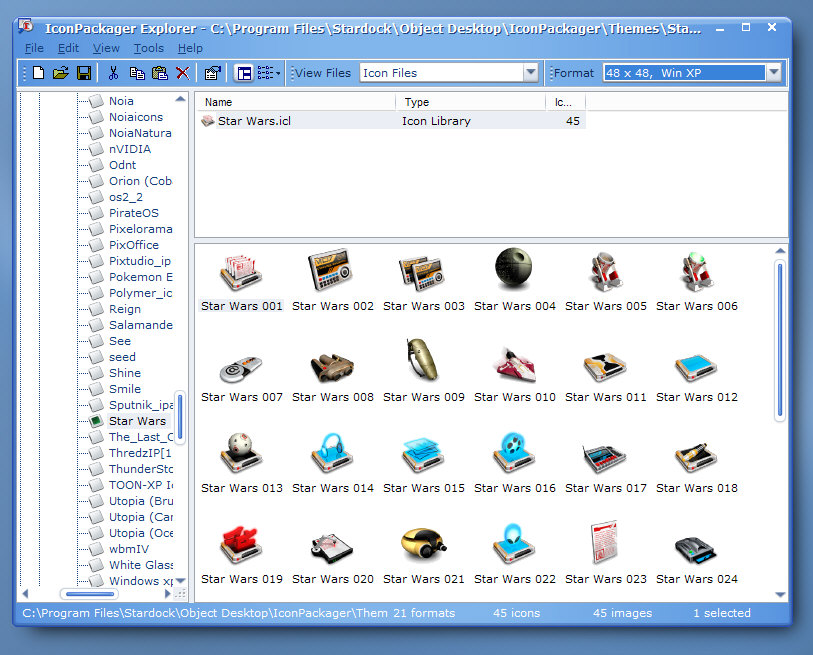The width and height of the screenshot is (813, 655).
Task: Delete selection with the red X icon
Action: (181, 73)
